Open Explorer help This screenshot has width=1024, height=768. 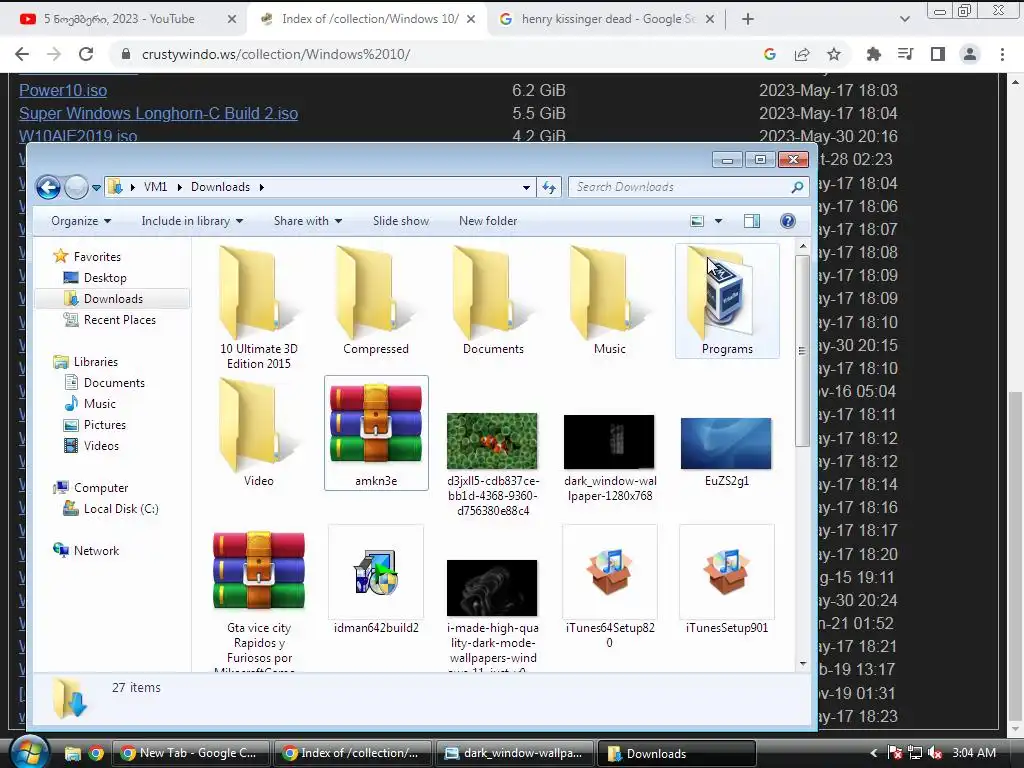788,221
